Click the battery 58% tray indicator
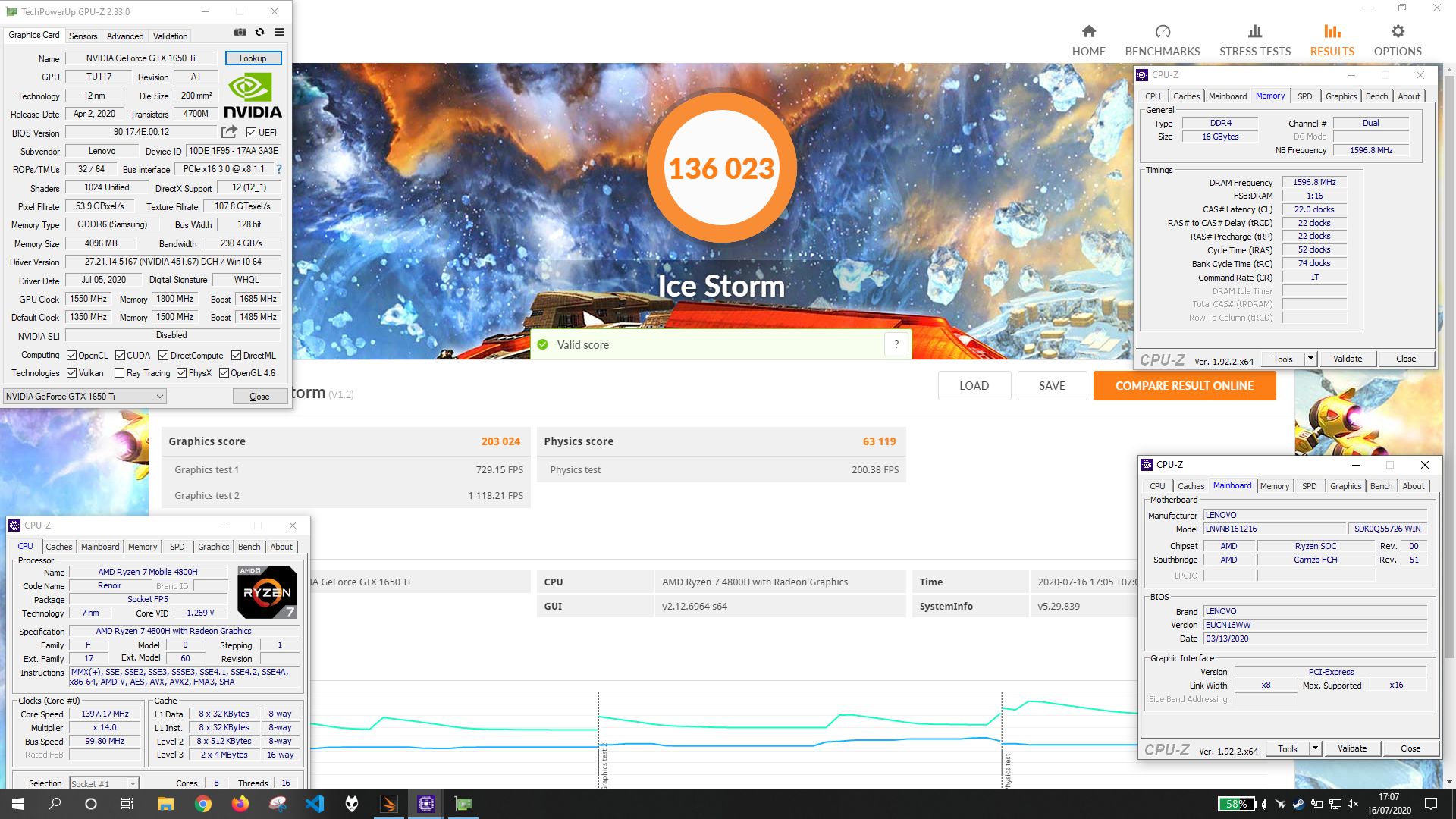The height and width of the screenshot is (819, 1456). tap(1236, 804)
